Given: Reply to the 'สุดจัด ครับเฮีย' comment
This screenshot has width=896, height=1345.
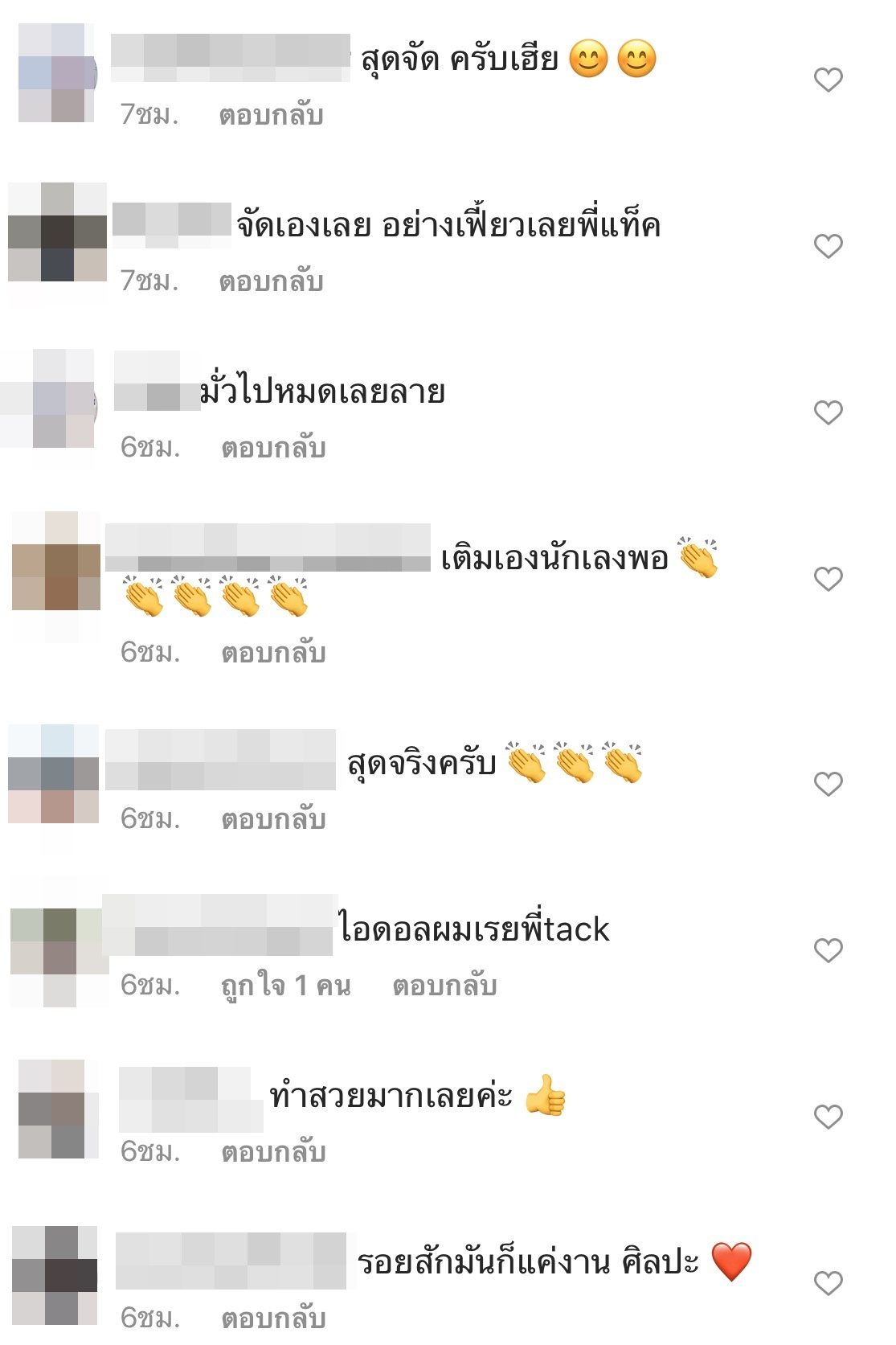Looking at the screenshot, I should tap(271, 116).
